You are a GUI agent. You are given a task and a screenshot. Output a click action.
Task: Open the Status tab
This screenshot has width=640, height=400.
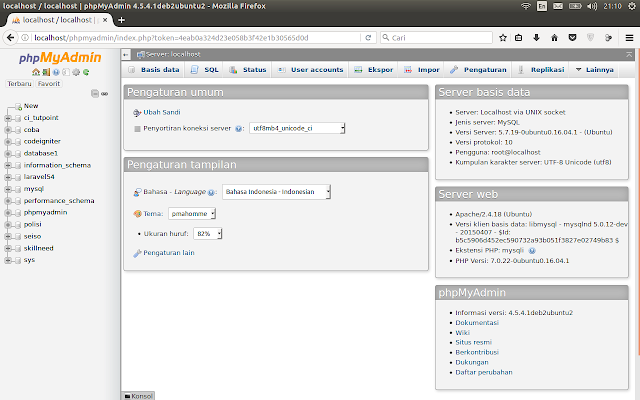tap(248, 70)
